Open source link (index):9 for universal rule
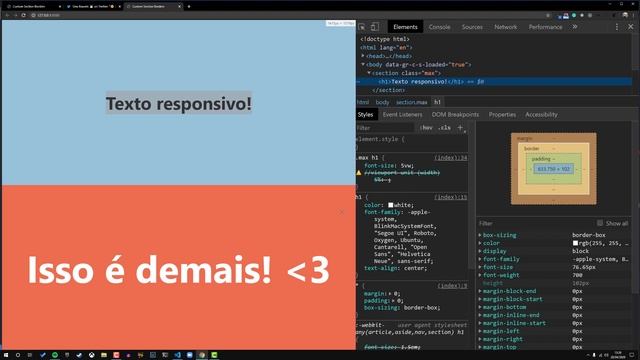The image size is (640, 360). click(x=452, y=286)
